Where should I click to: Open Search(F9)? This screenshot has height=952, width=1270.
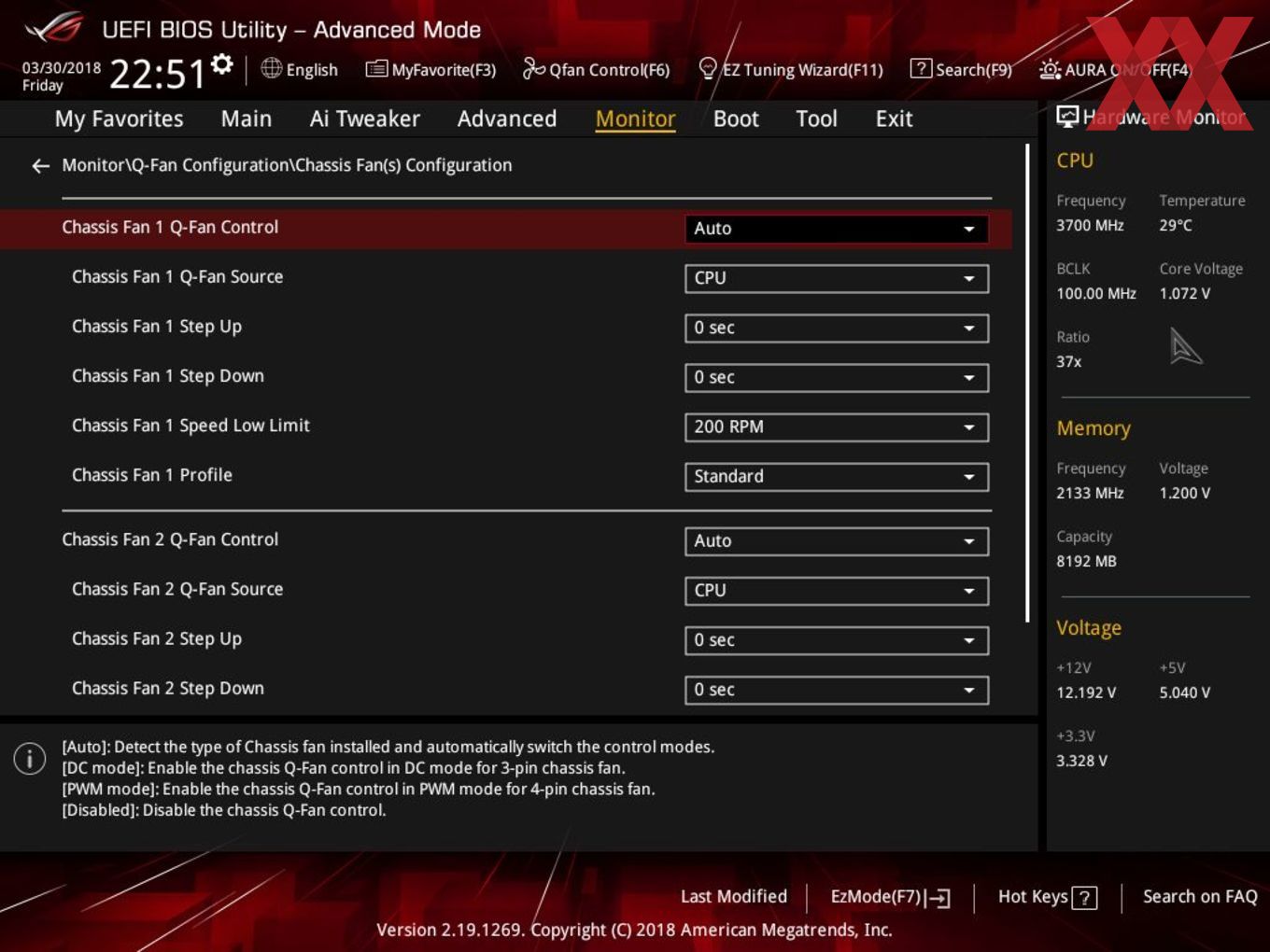pyautogui.click(x=961, y=69)
